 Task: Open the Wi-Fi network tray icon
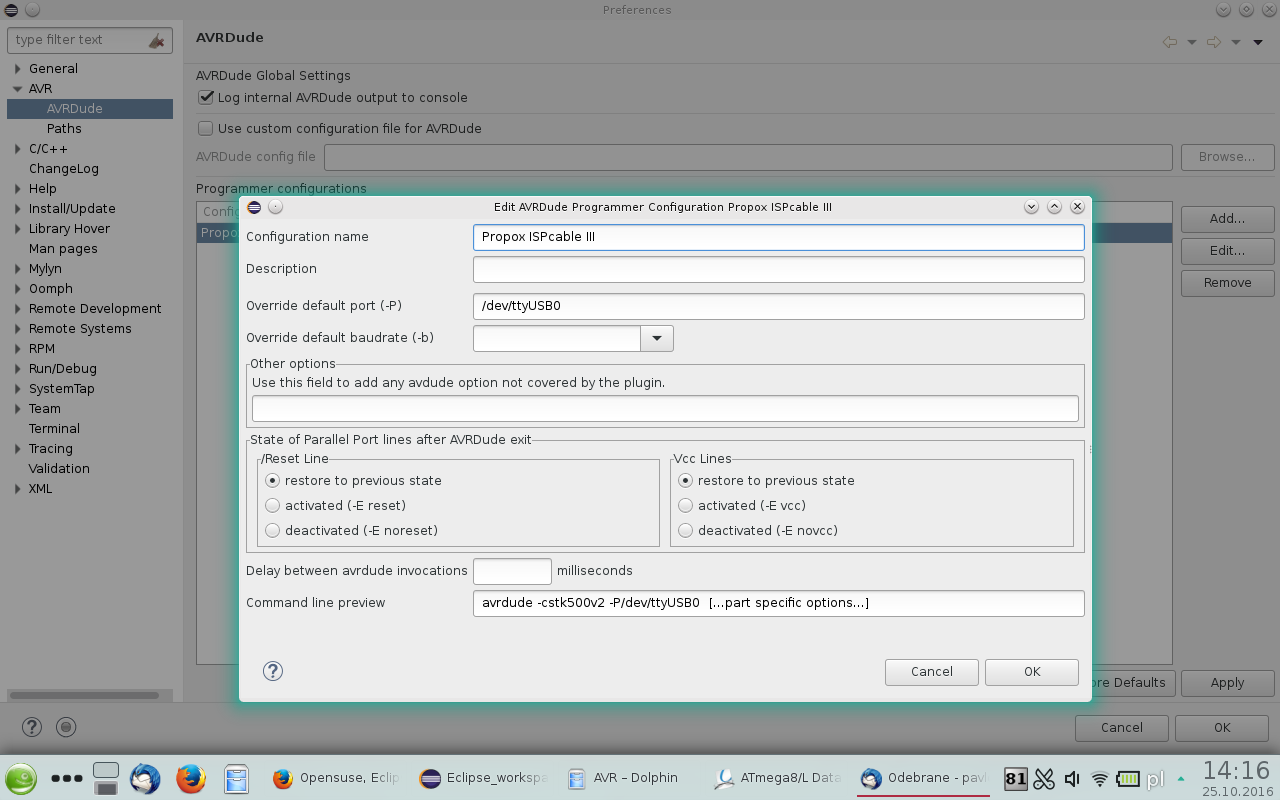point(1100,779)
